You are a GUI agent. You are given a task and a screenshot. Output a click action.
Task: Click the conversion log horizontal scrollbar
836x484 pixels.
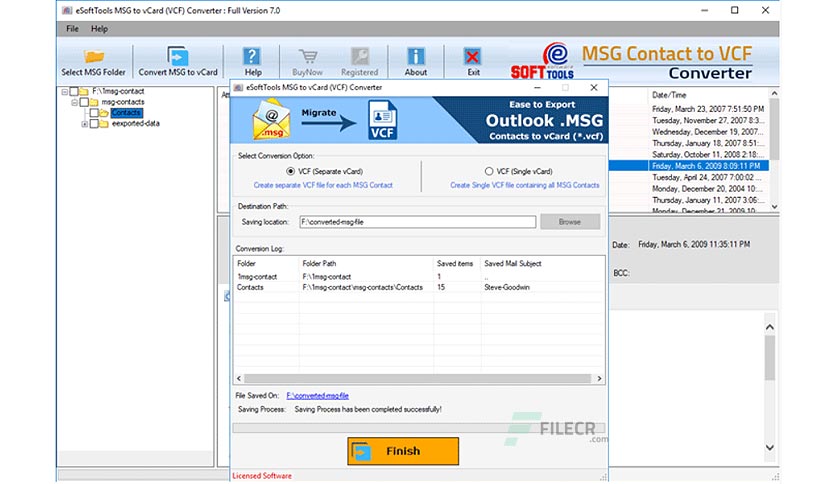point(417,378)
